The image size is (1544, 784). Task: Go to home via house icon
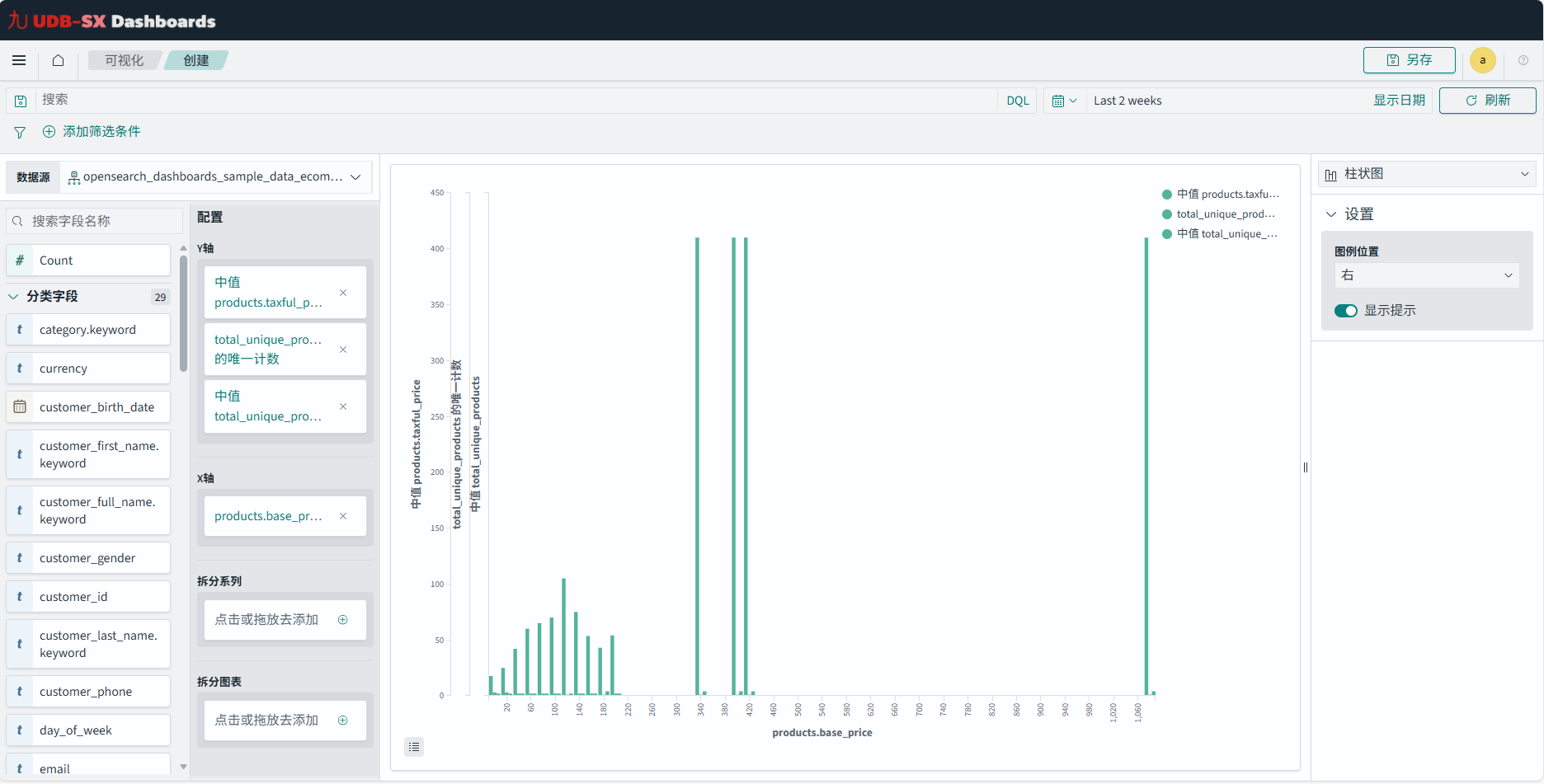(58, 60)
